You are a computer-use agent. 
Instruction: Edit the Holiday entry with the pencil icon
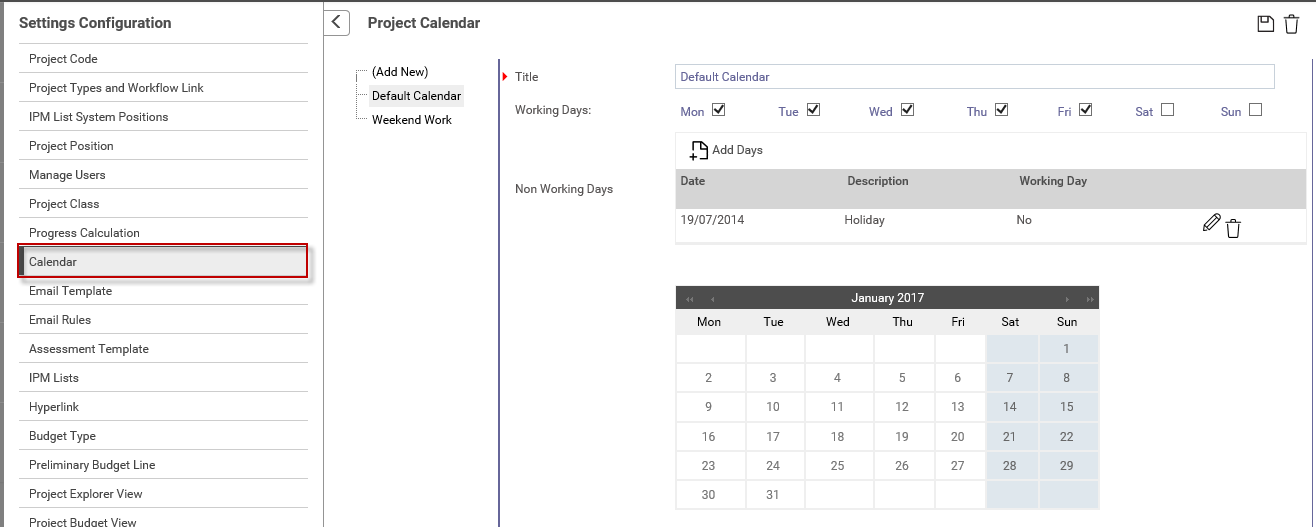(1211, 223)
